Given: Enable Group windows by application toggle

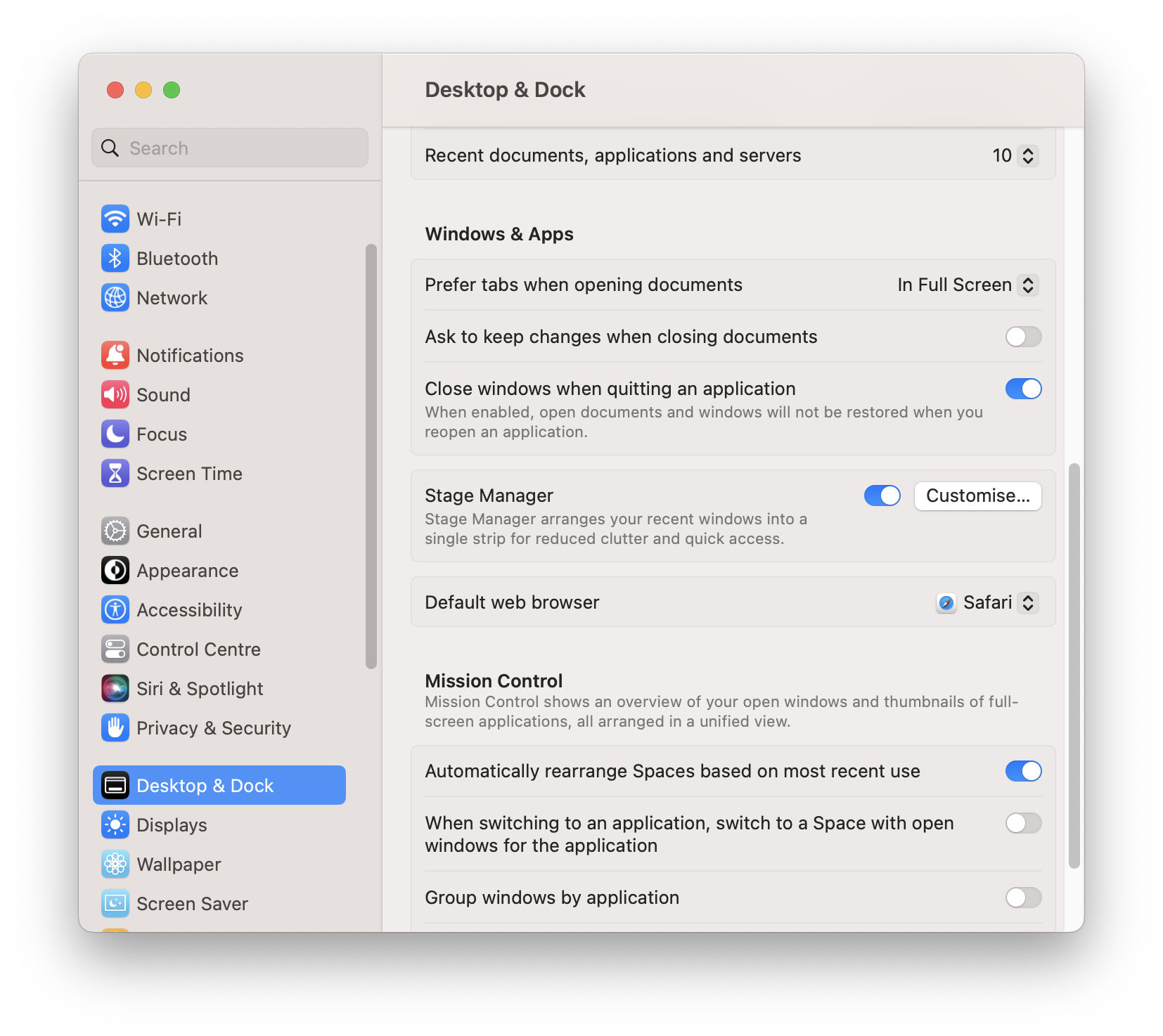Looking at the screenshot, I should [x=1023, y=898].
